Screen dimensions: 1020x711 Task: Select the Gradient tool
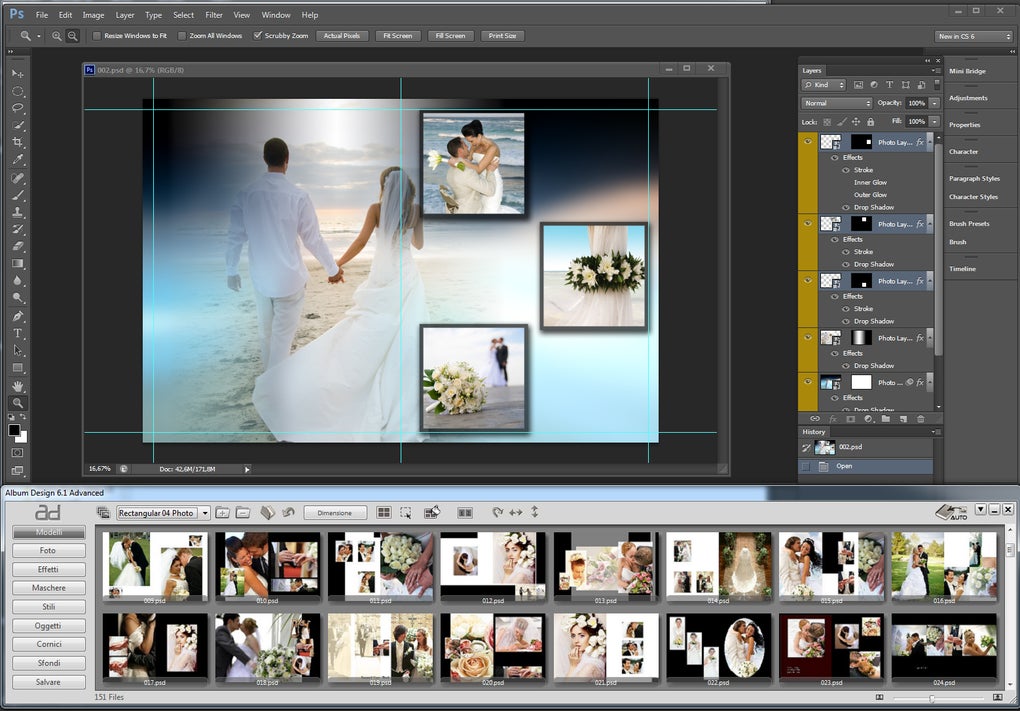(18, 264)
